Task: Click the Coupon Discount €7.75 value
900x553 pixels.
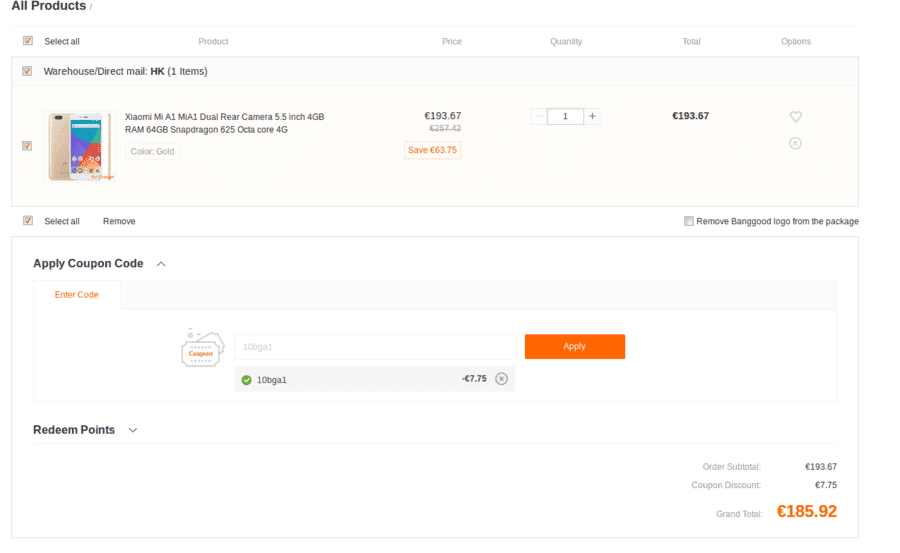Action: tap(825, 485)
